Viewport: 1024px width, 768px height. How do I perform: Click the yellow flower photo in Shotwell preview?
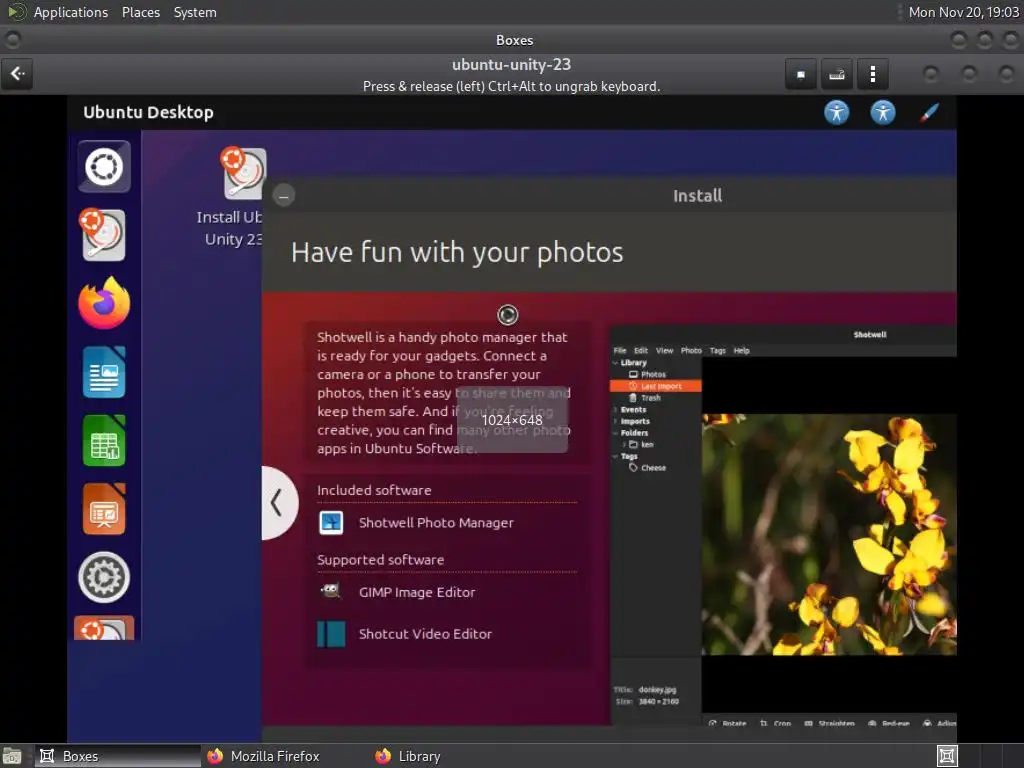coord(829,534)
